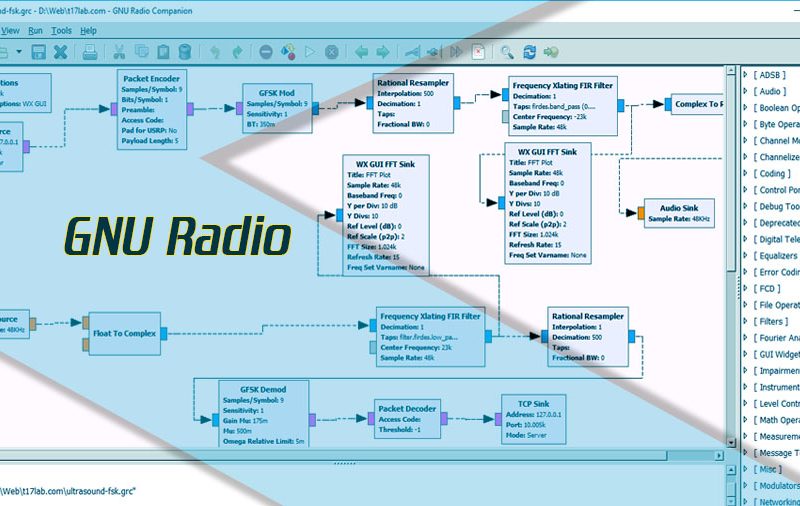Expand the Coding block category

(x=746, y=173)
